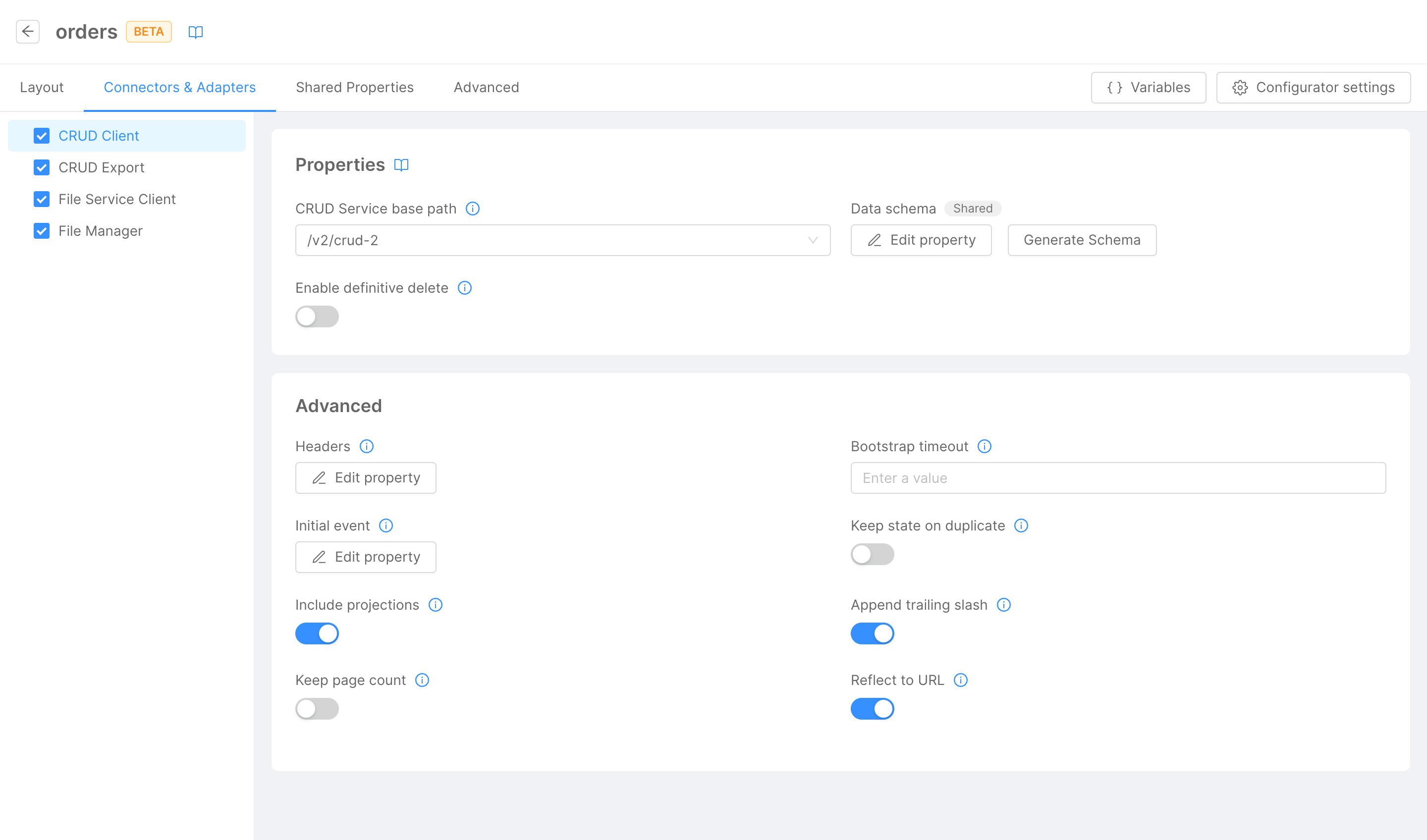Click the info icon beside Bootstrap timeout
The height and width of the screenshot is (840, 1427).
(985, 446)
